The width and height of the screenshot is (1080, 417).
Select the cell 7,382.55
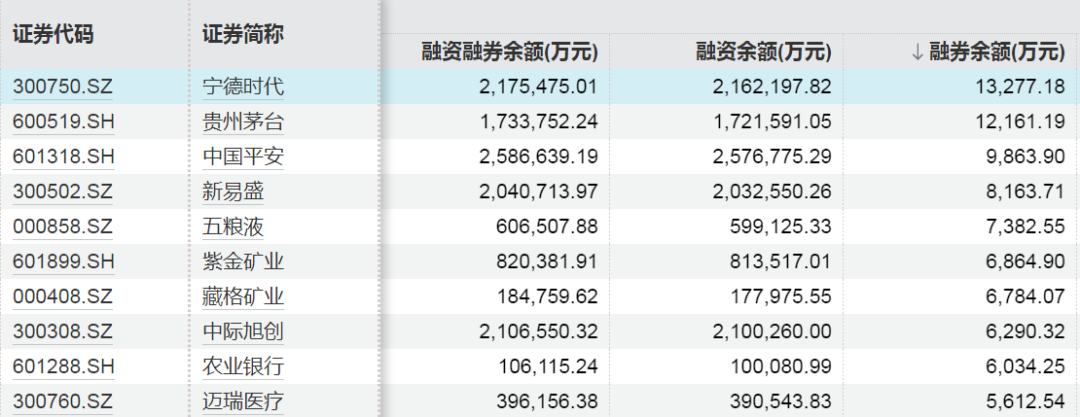click(1027, 227)
